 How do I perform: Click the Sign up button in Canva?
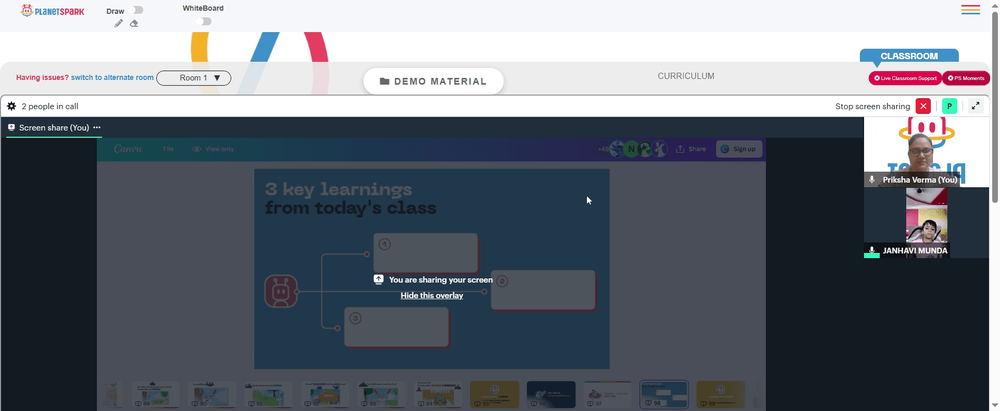739,149
